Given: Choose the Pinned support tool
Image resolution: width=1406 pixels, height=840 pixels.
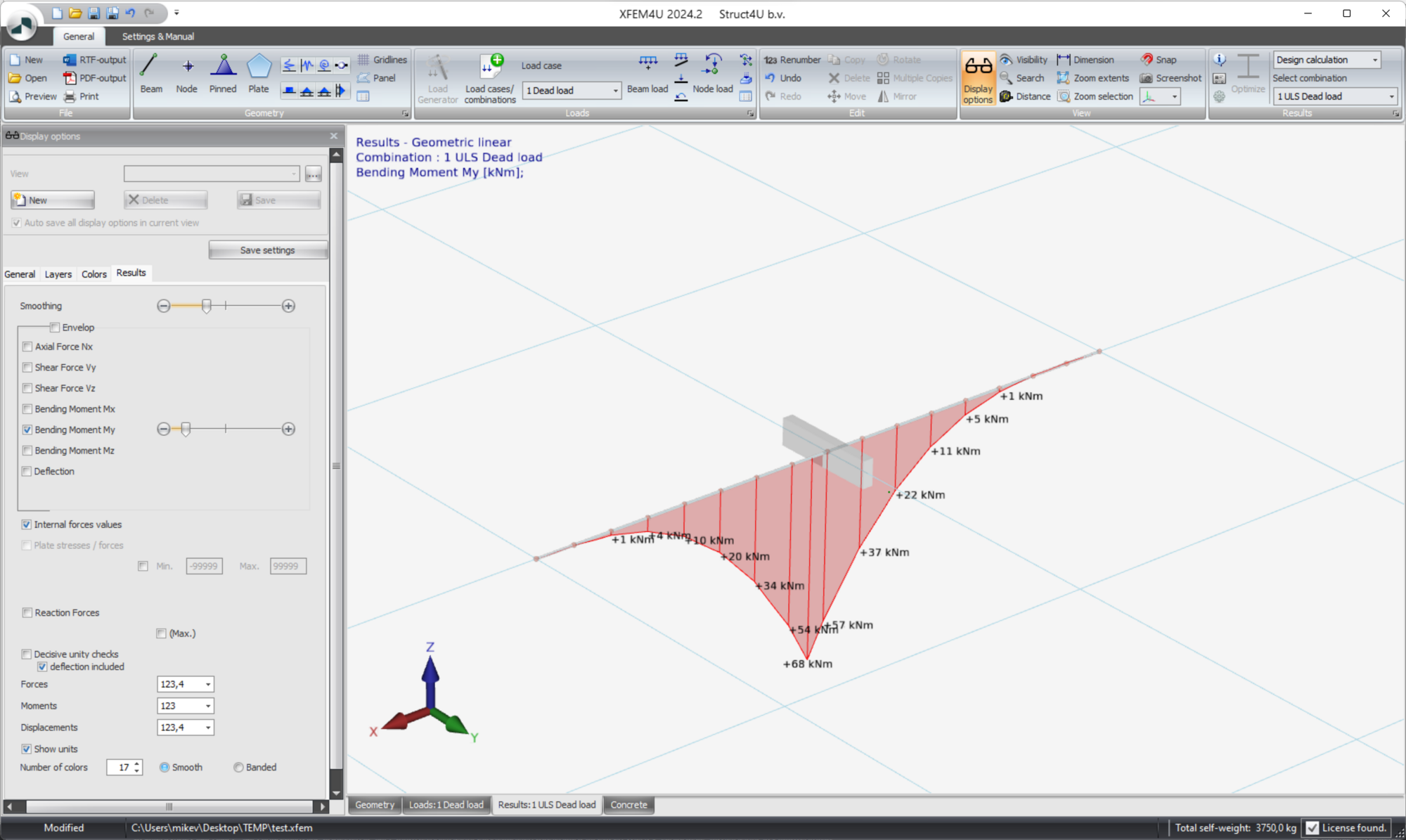Looking at the screenshot, I should click(222, 74).
